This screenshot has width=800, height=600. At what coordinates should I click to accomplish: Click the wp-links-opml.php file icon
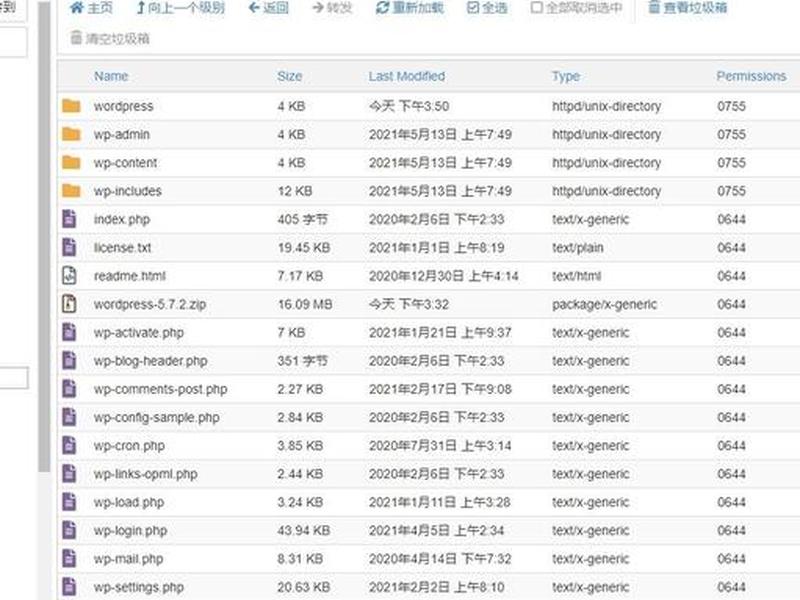coord(69,474)
